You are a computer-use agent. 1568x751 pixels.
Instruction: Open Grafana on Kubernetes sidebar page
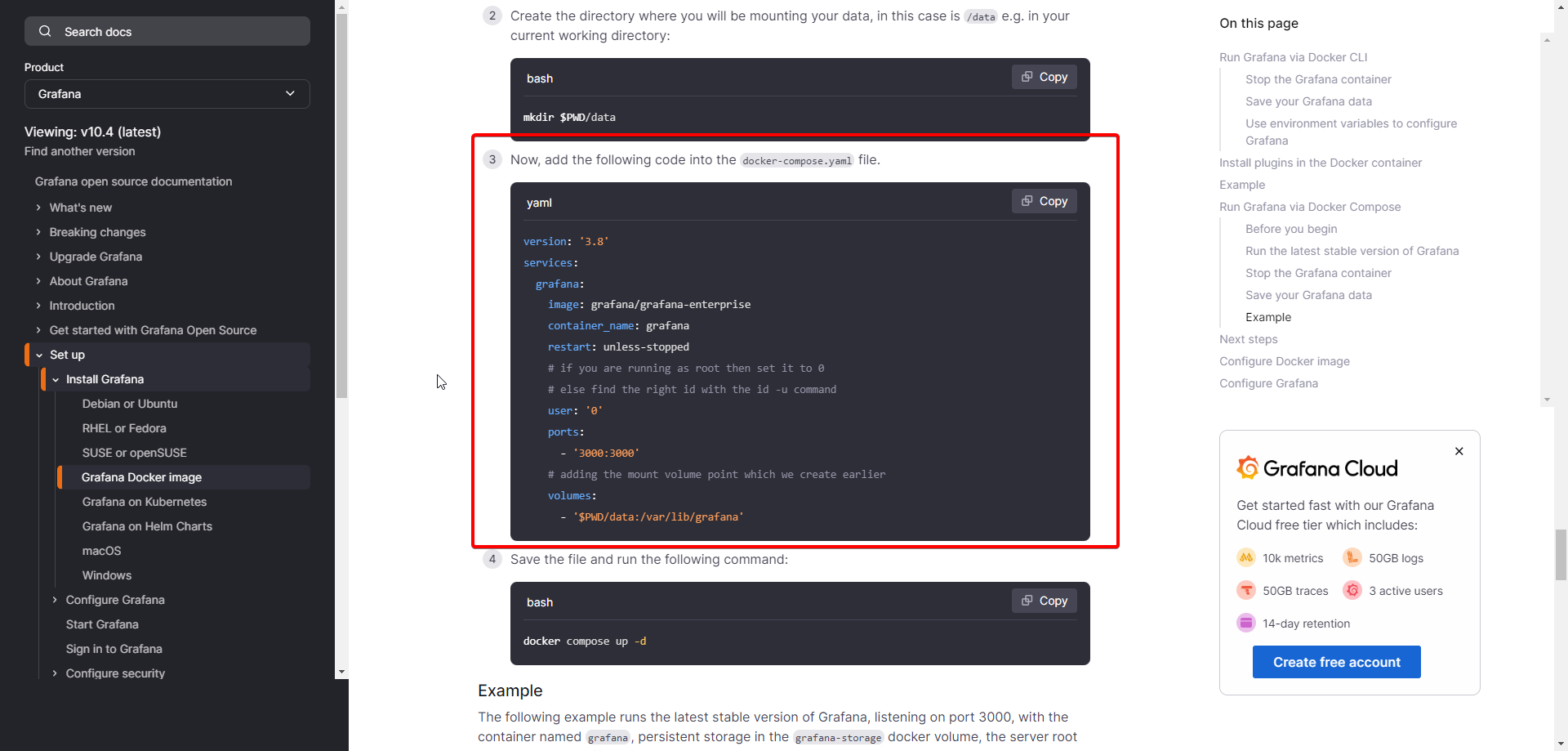point(144,502)
